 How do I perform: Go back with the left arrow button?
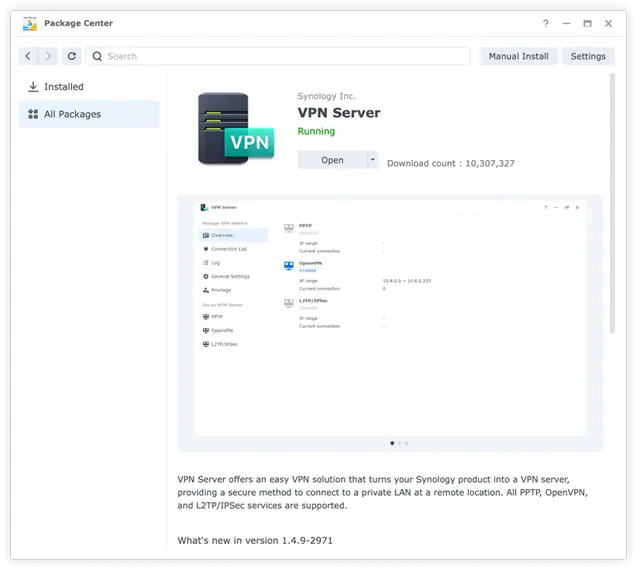(28, 56)
